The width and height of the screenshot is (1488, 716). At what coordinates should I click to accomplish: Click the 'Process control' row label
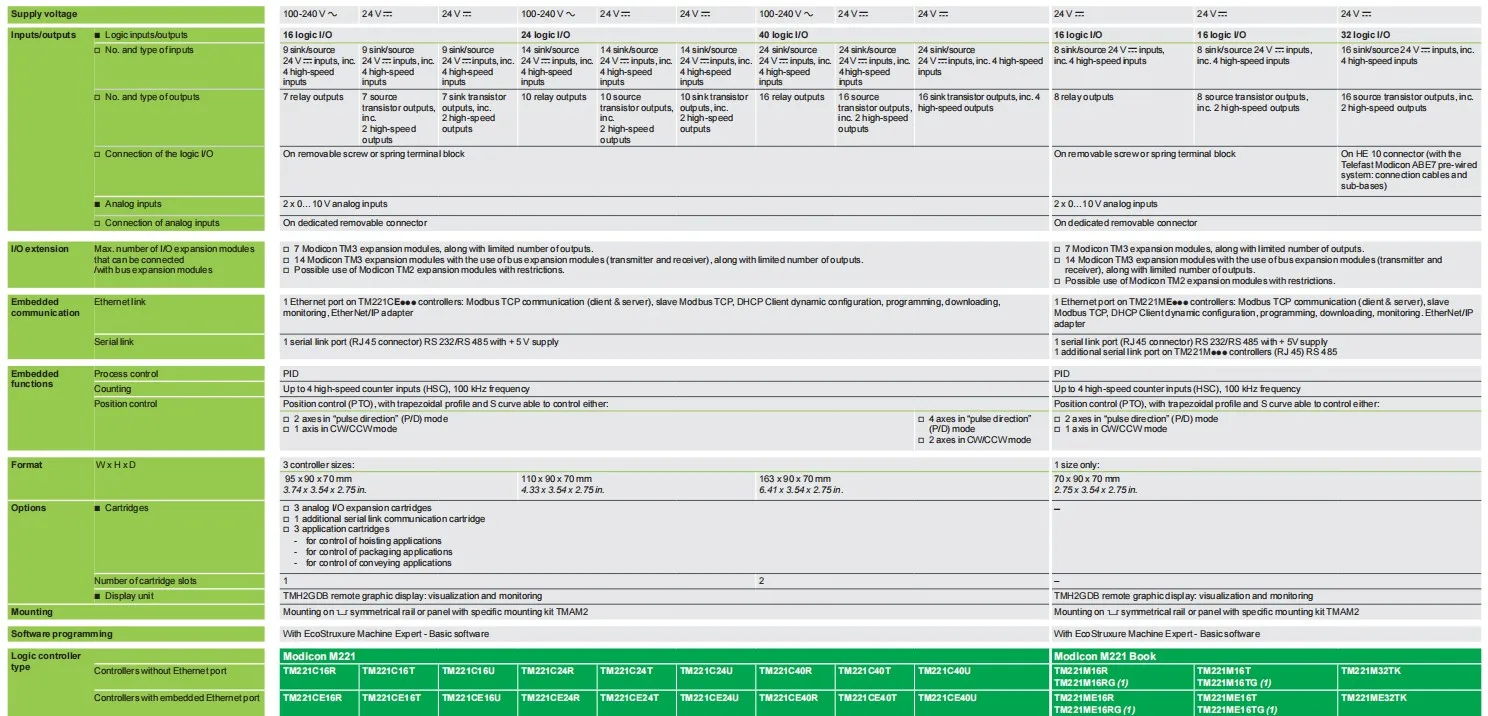(x=126, y=374)
